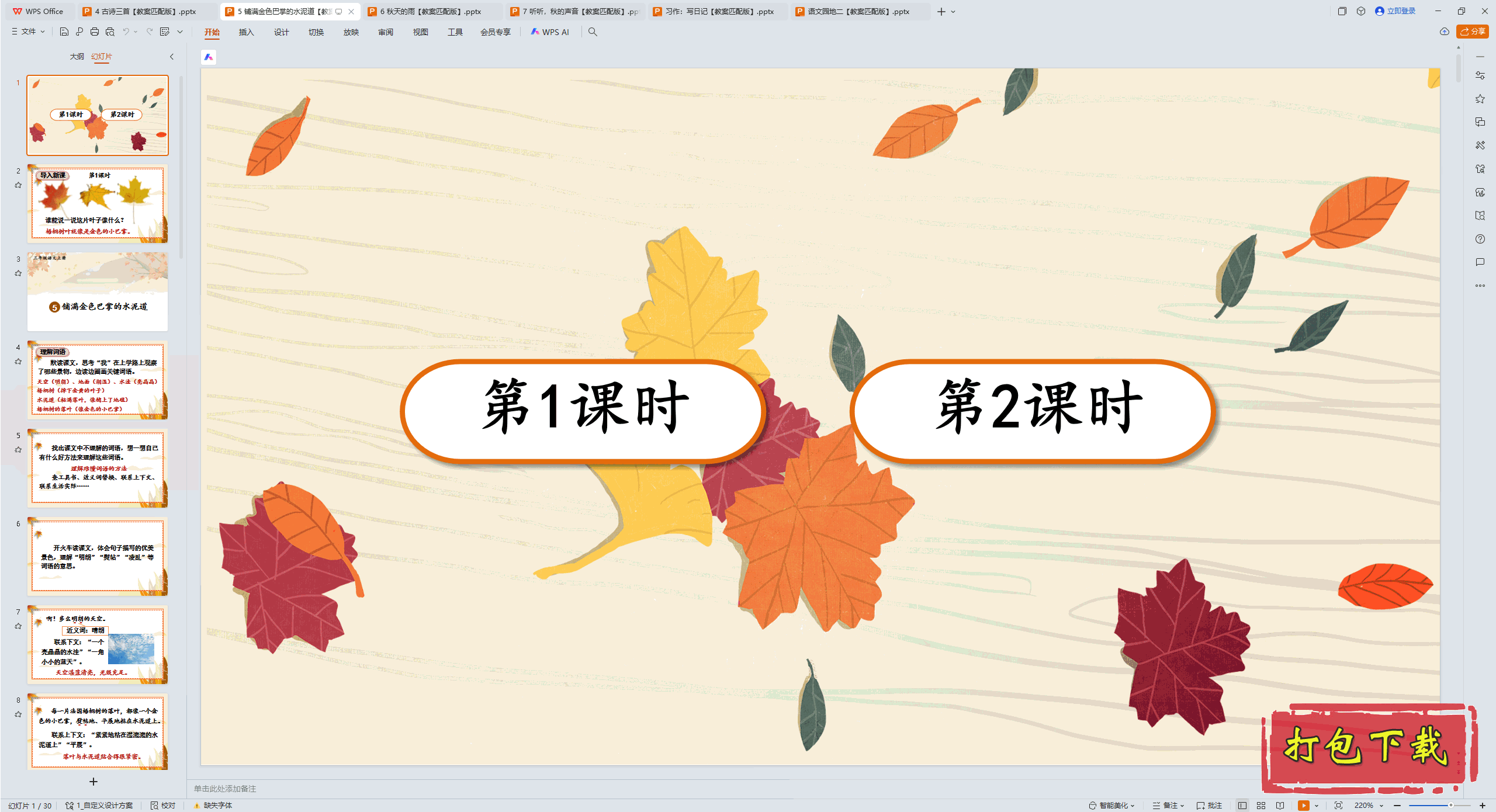Viewport: 1496px width, 812px height.
Task: Click the Save icon in quick toolbar
Action: [x=64, y=32]
